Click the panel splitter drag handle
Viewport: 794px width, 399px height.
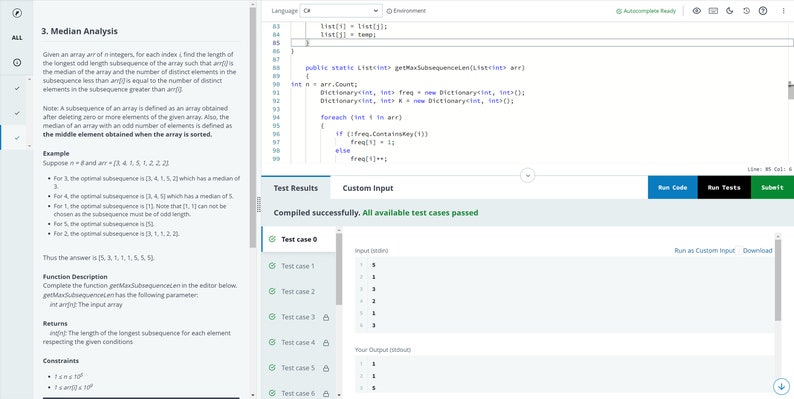(258, 205)
